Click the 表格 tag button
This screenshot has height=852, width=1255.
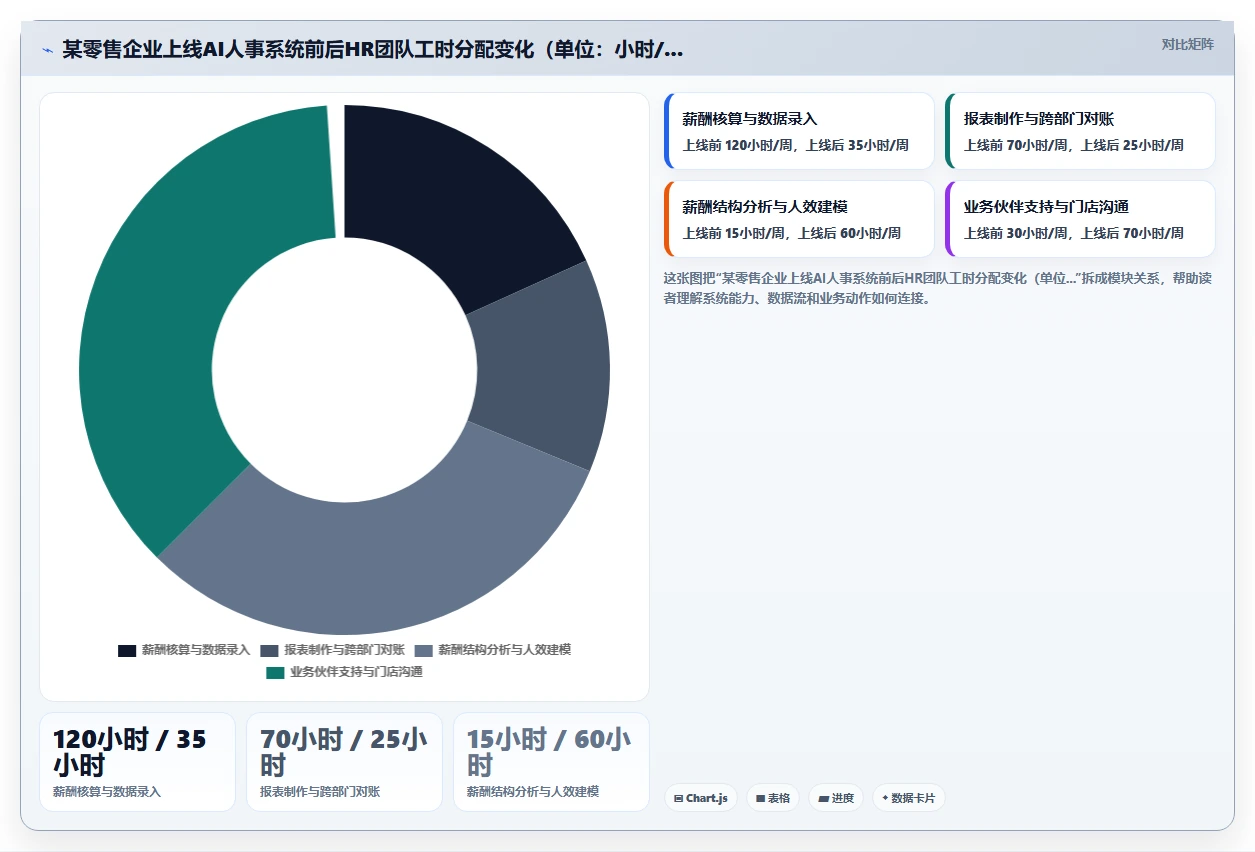[x=773, y=798]
